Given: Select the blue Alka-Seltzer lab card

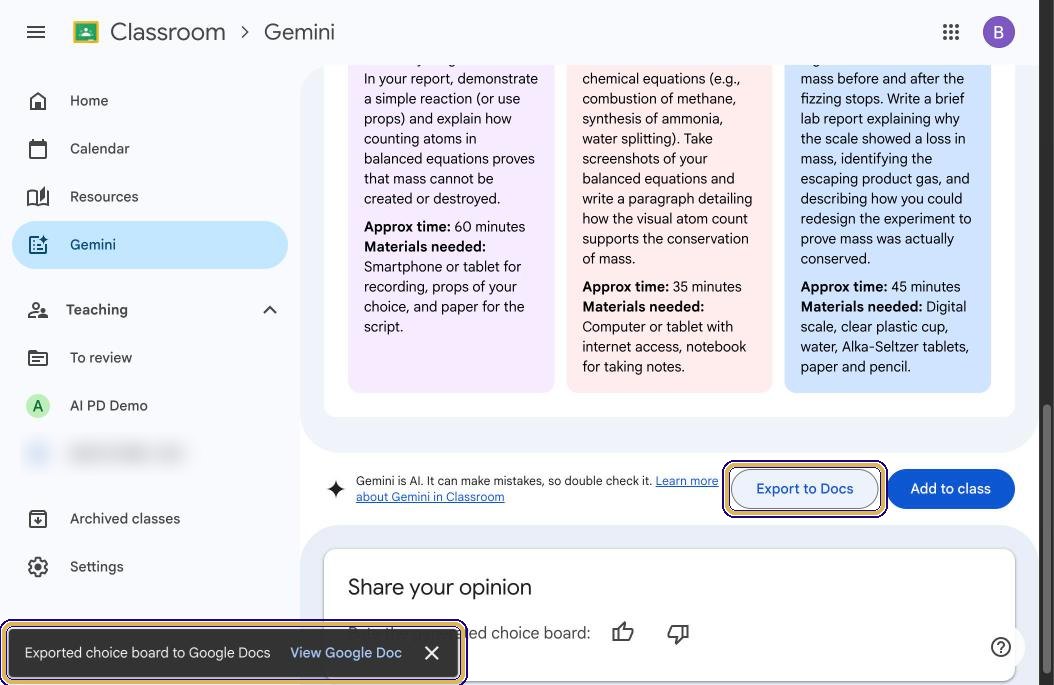Looking at the screenshot, I should [887, 229].
